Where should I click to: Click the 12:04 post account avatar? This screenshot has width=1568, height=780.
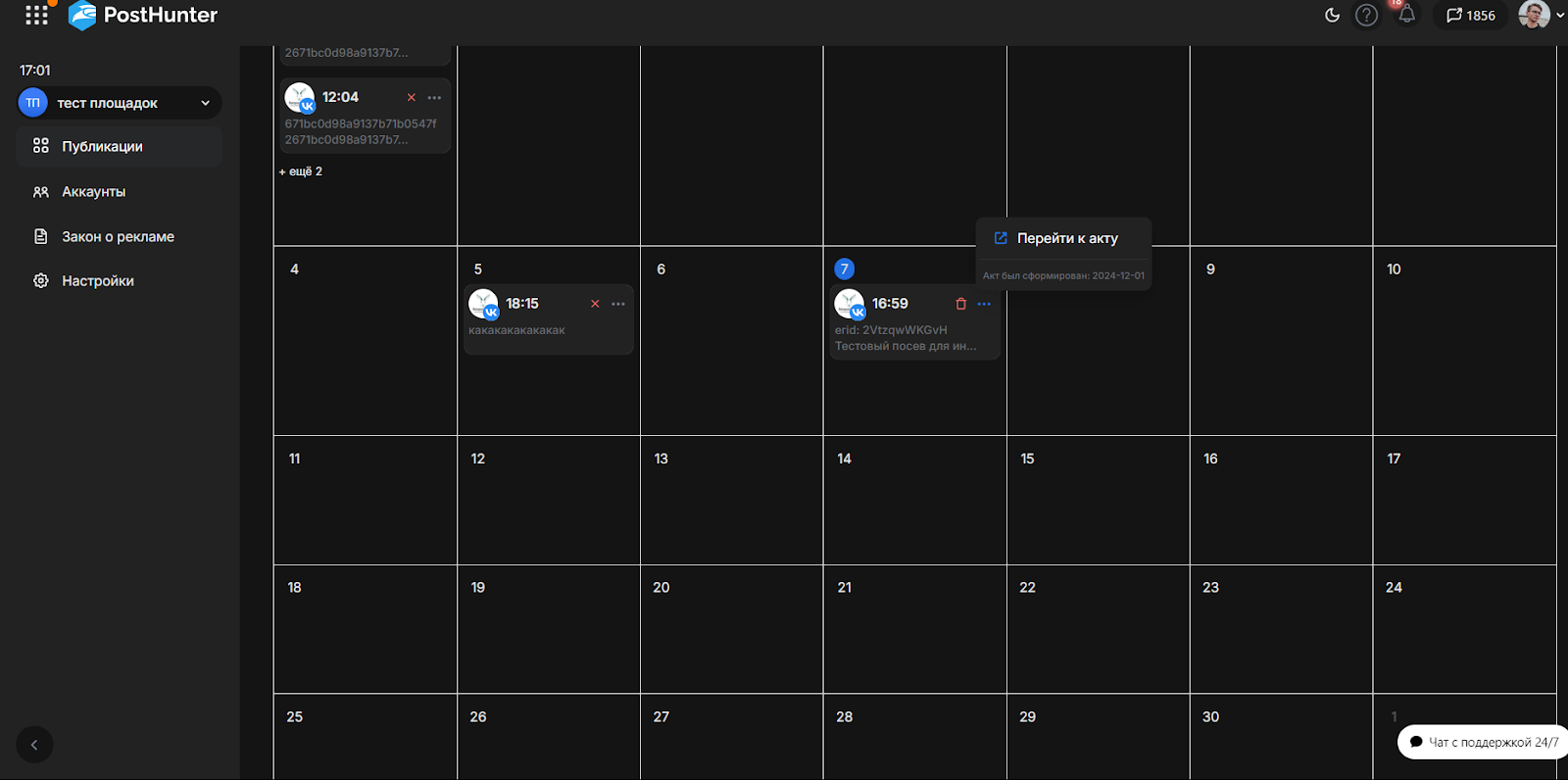pos(300,97)
